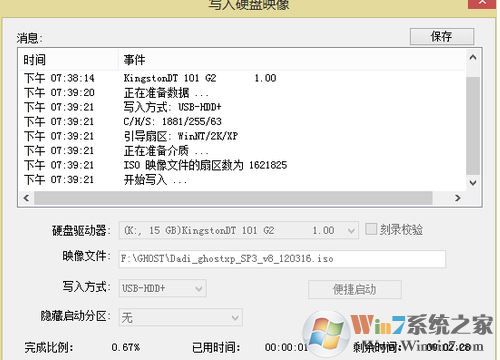
Task: Select the 正在准备数据 log row
Action: 242,93
